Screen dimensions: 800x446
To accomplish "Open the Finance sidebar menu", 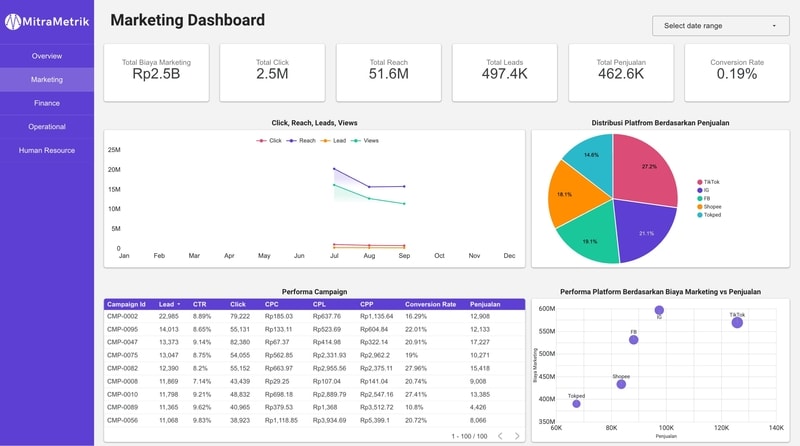I will point(46,103).
